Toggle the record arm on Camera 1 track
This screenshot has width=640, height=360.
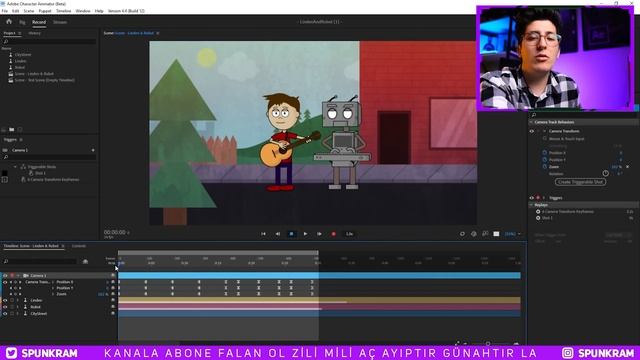[x=12, y=276]
